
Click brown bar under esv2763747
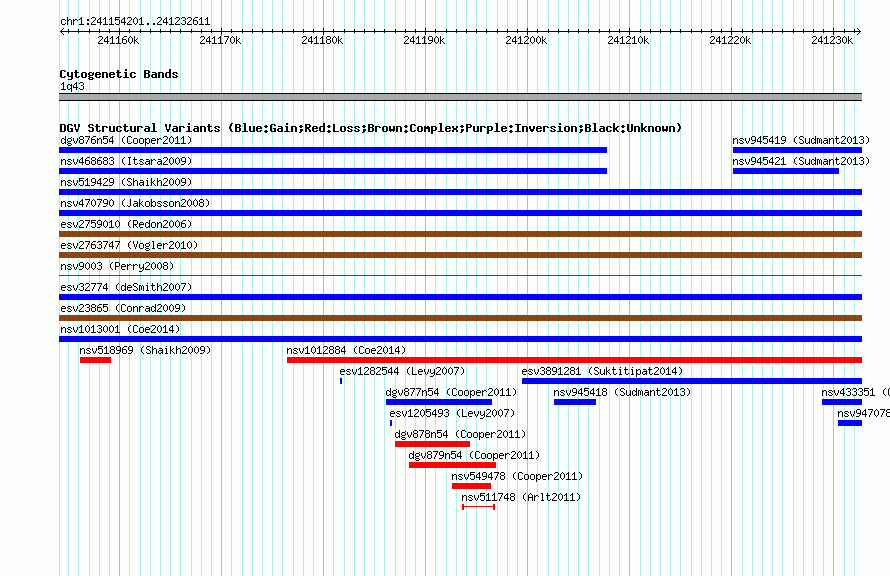460,255
